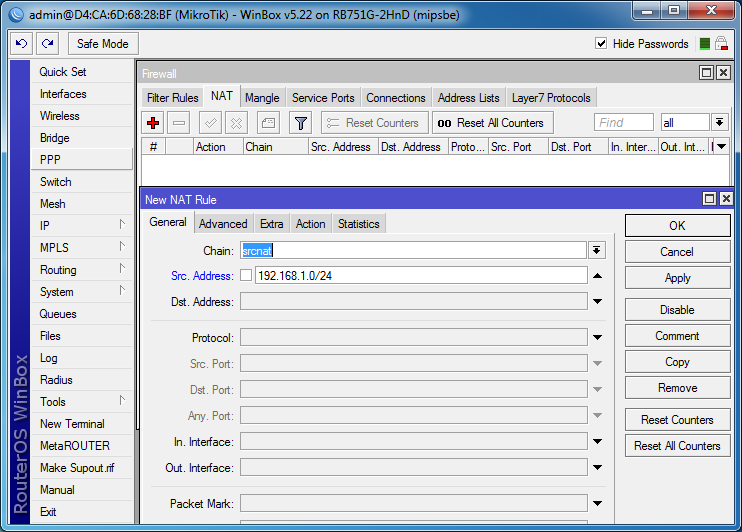Open the Files menu item
This screenshot has height=532, width=742.
pyautogui.click(x=82, y=336)
